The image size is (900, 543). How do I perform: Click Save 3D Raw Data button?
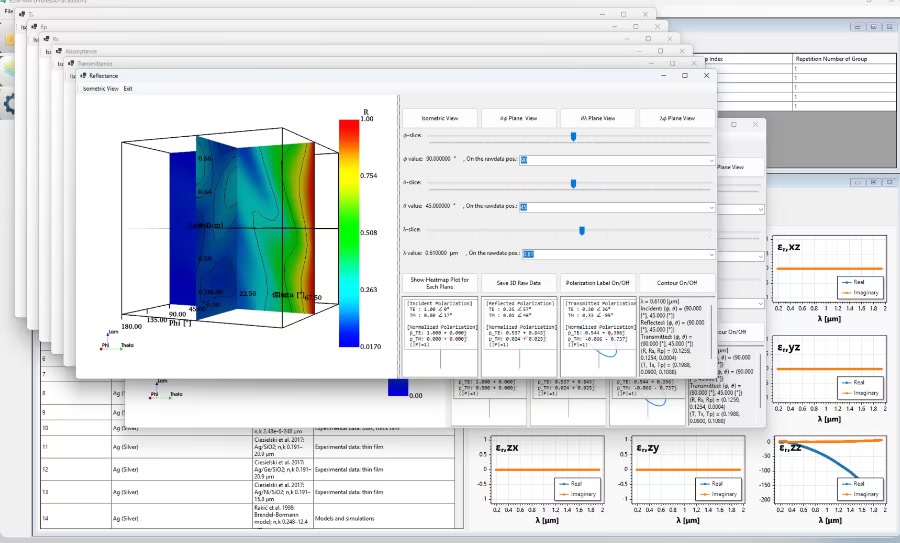click(518, 283)
